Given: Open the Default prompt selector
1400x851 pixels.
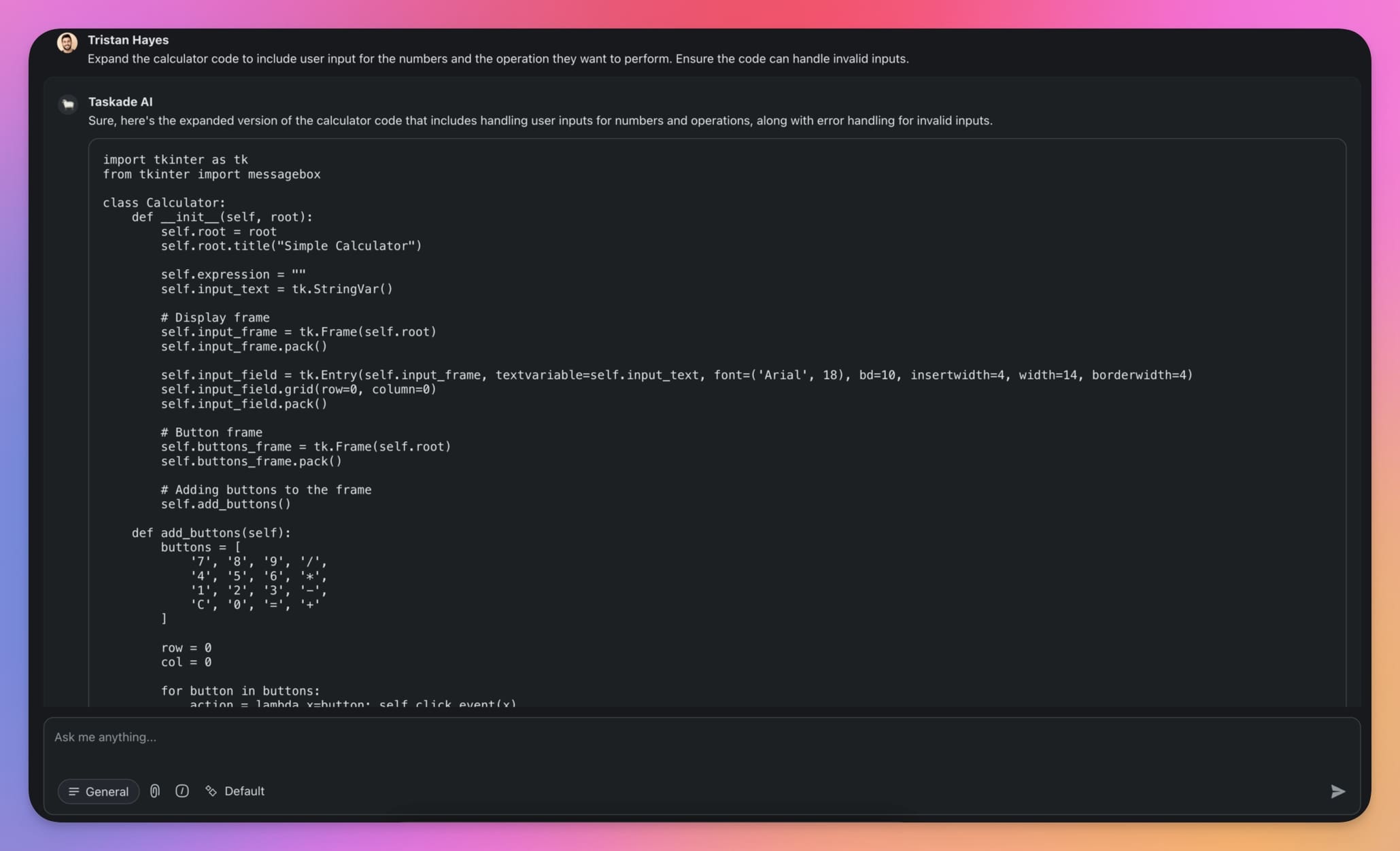Looking at the screenshot, I should (235, 791).
